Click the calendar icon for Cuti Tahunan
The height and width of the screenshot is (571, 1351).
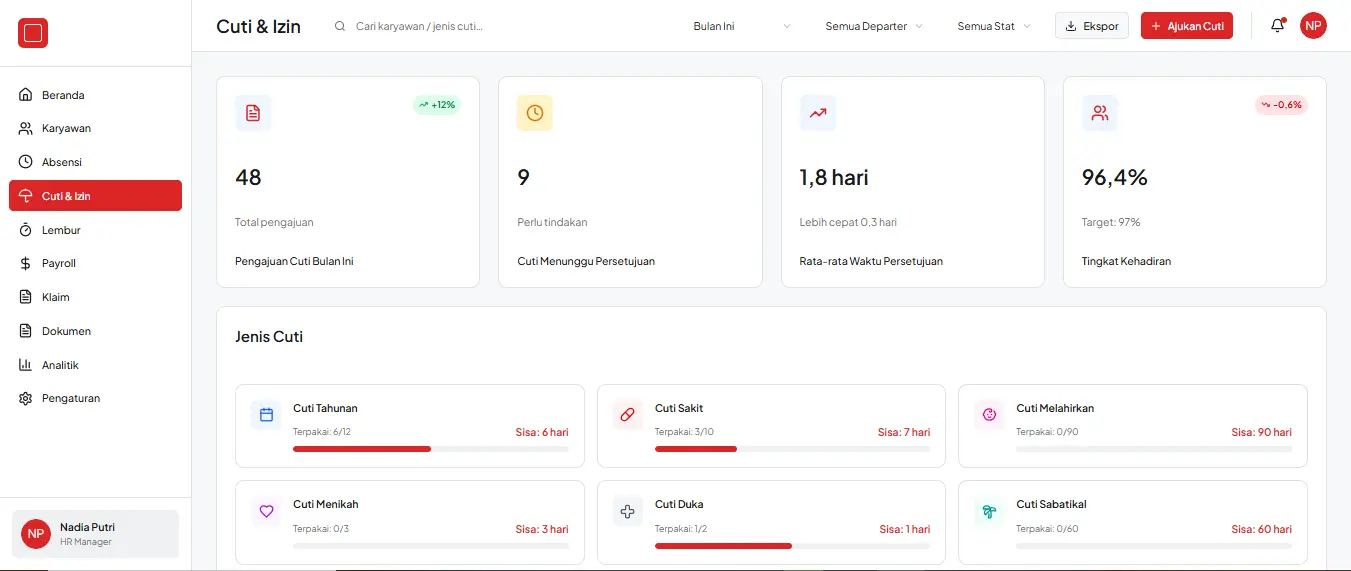[266, 414]
